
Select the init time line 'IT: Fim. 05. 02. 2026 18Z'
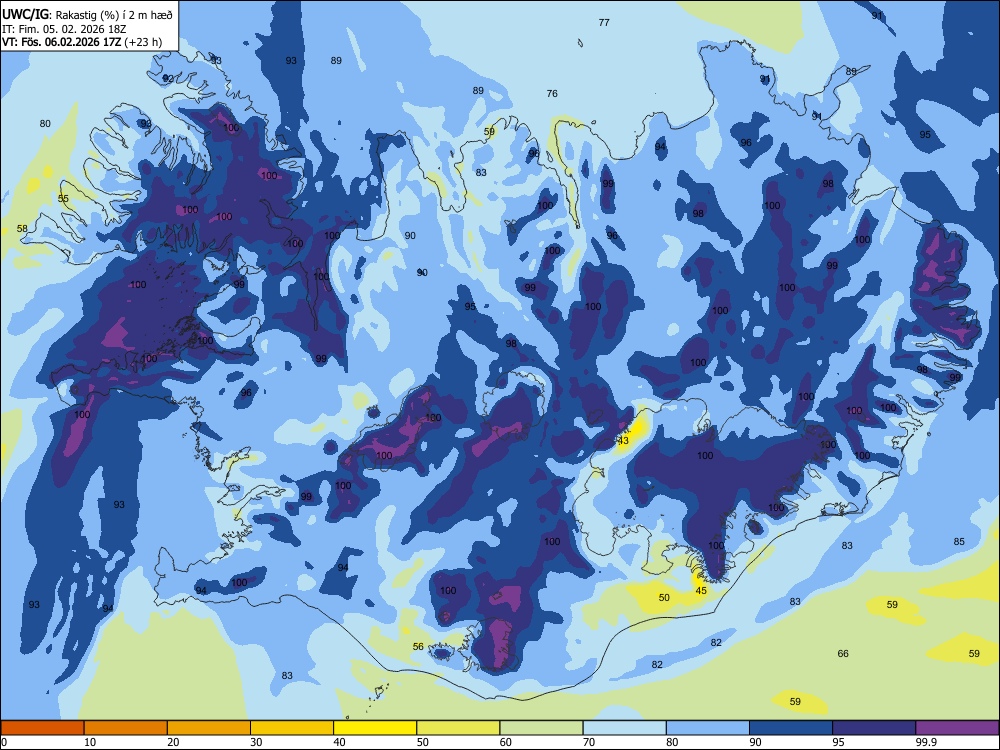[62, 29]
